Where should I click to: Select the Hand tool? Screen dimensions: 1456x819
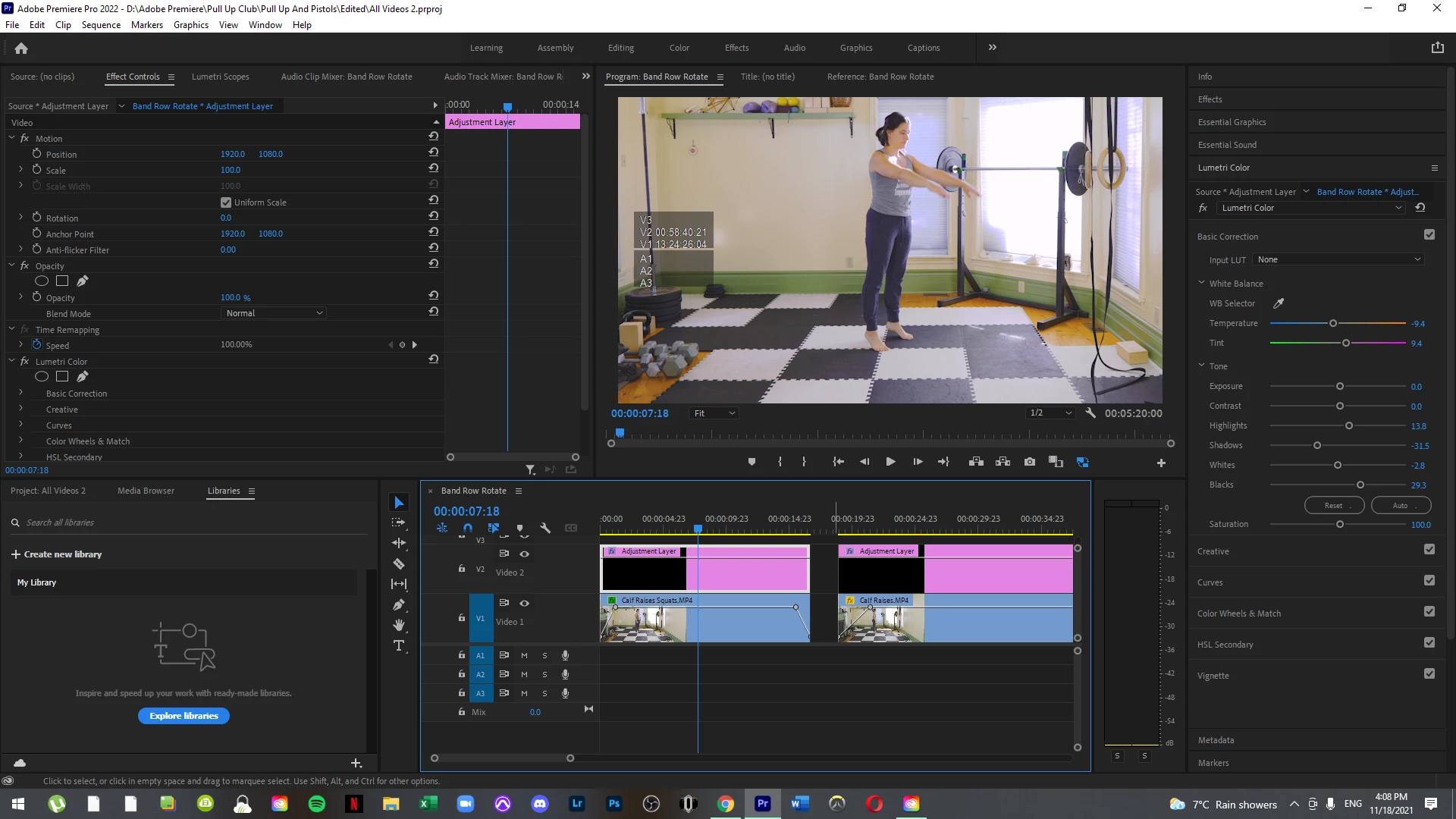tap(399, 625)
